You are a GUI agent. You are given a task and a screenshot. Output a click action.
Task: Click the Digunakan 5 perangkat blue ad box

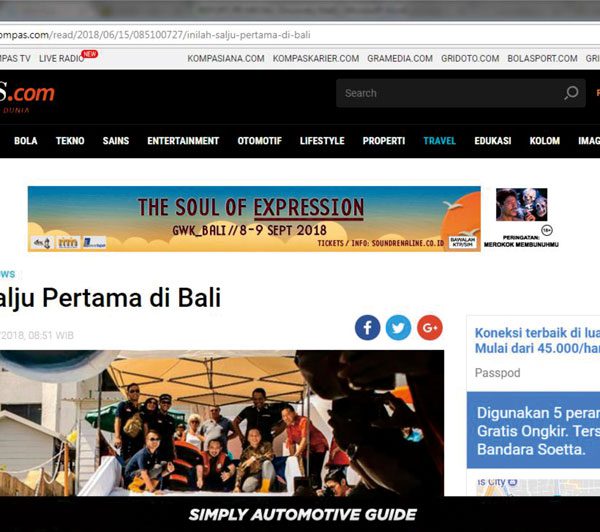(x=533, y=430)
